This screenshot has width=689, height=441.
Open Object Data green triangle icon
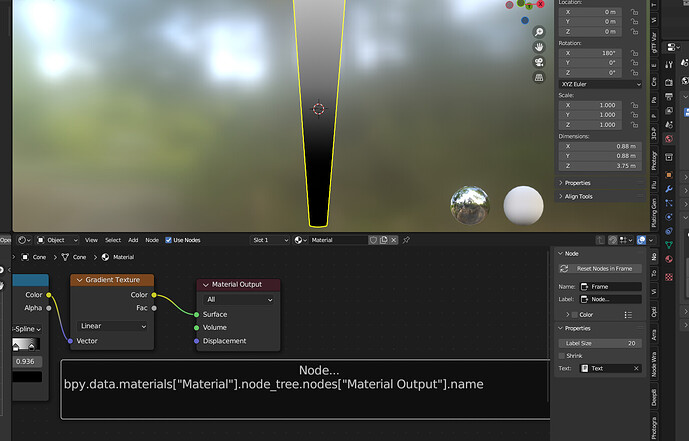(669, 245)
